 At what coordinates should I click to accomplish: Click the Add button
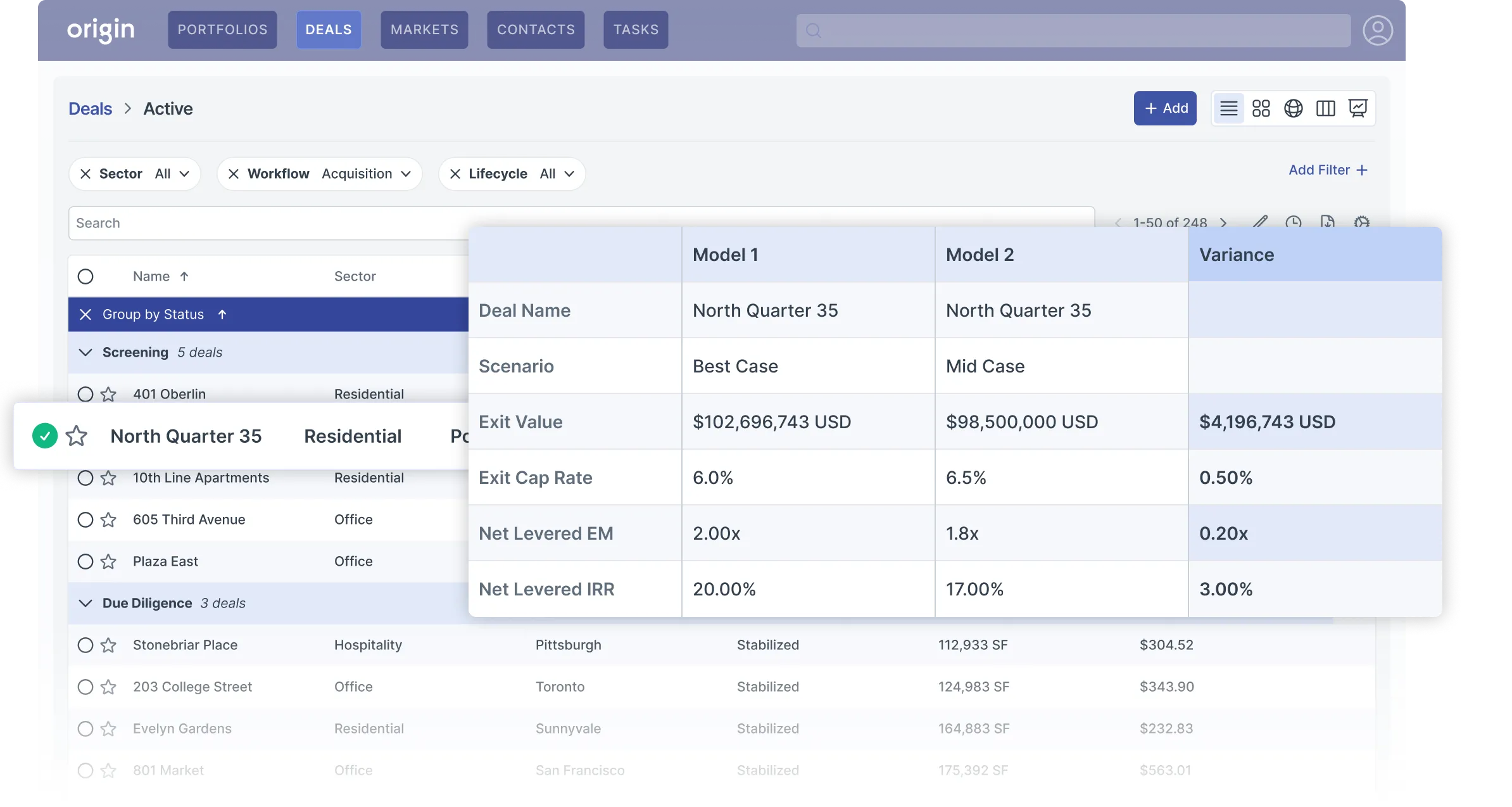(1165, 108)
